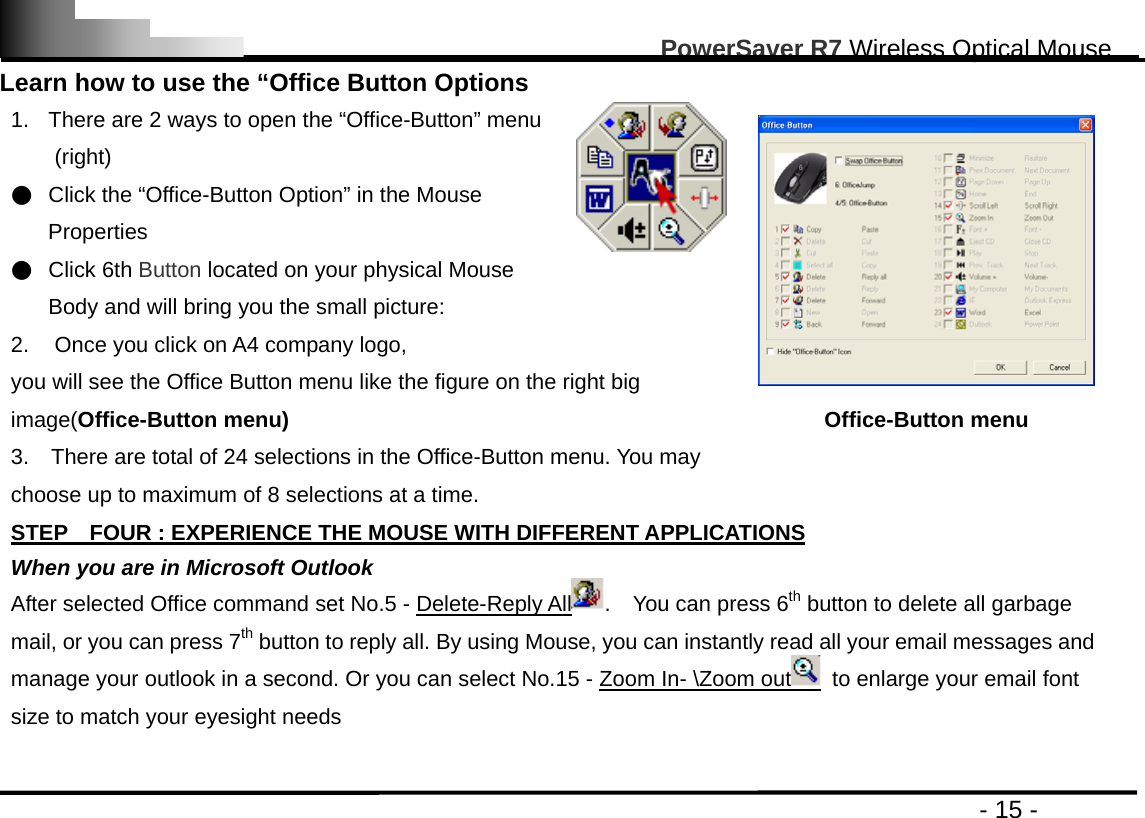Click the "Scroll Right" label in row 14

(1041, 205)
